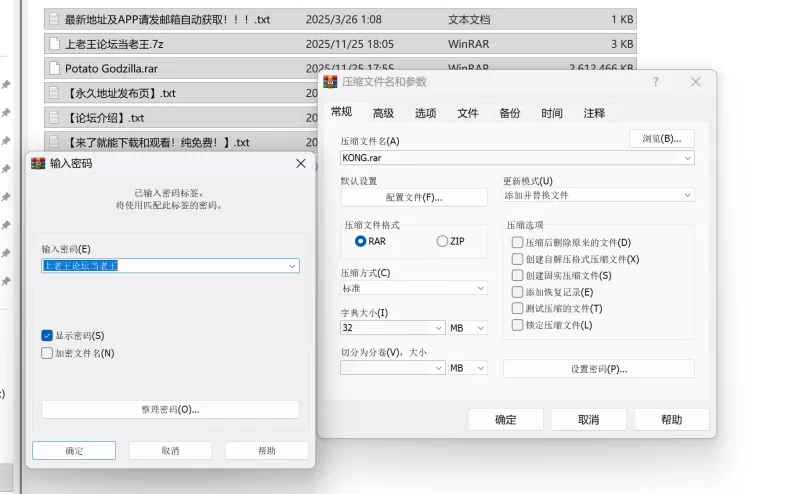This screenshot has width=800, height=494.
Task: Enable 测试压缩的文件(T)
Action: pyautogui.click(x=517, y=308)
